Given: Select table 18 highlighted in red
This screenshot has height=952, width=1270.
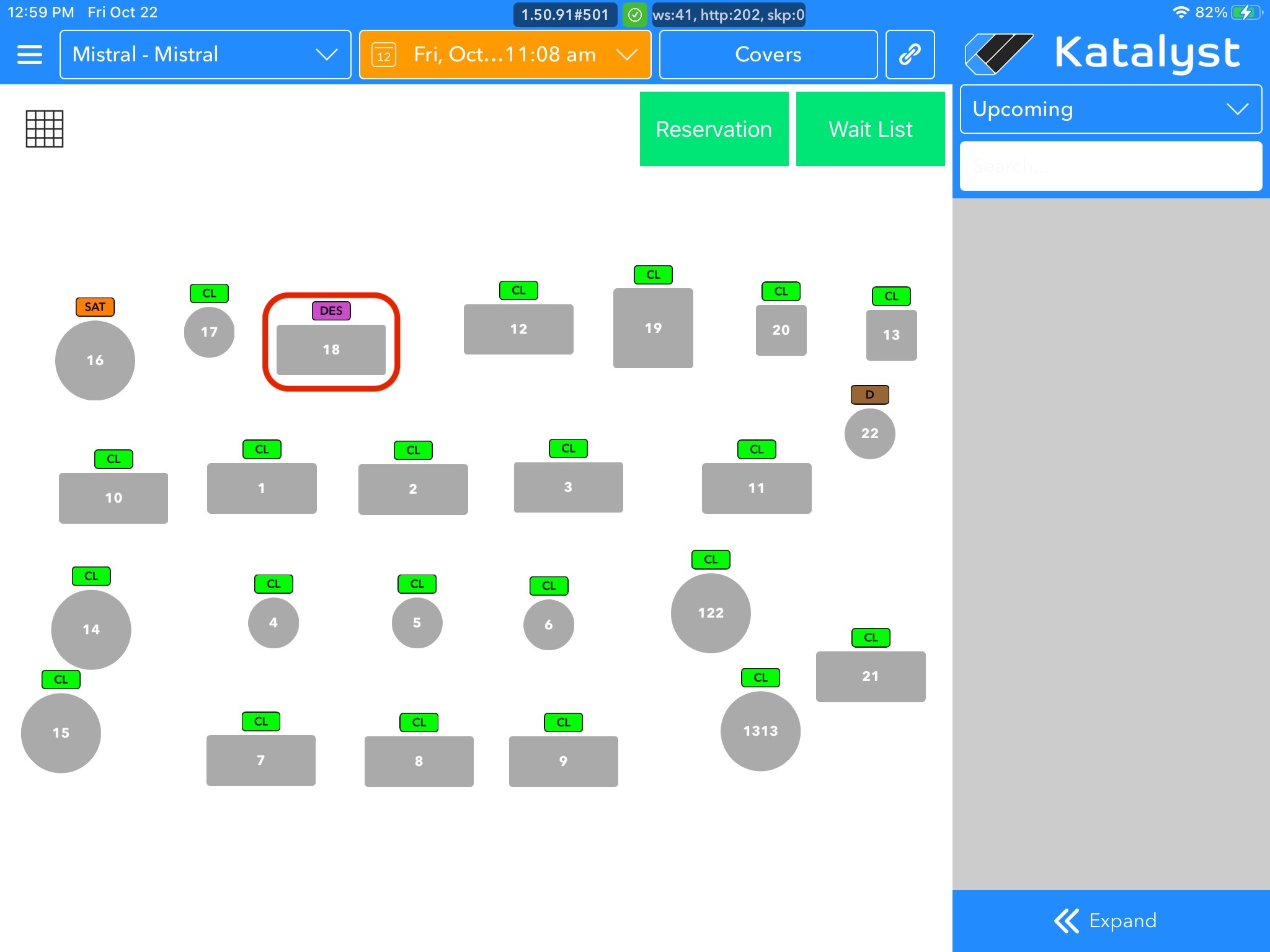Looking at the screenshot, I should coord(331,350).
